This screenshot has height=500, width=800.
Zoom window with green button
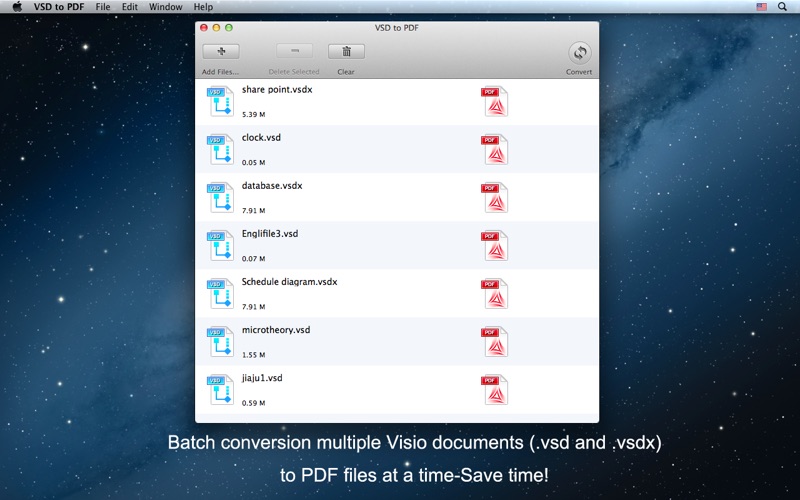pos(229,28)
